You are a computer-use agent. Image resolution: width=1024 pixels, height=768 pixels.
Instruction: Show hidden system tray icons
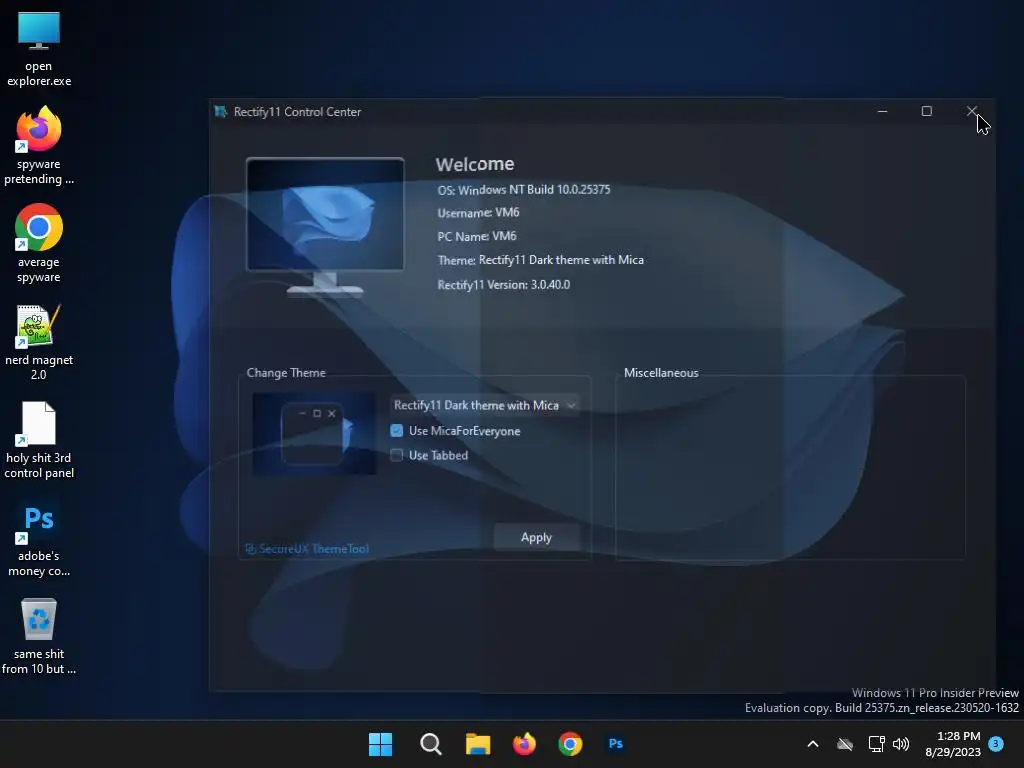[813, 744]
